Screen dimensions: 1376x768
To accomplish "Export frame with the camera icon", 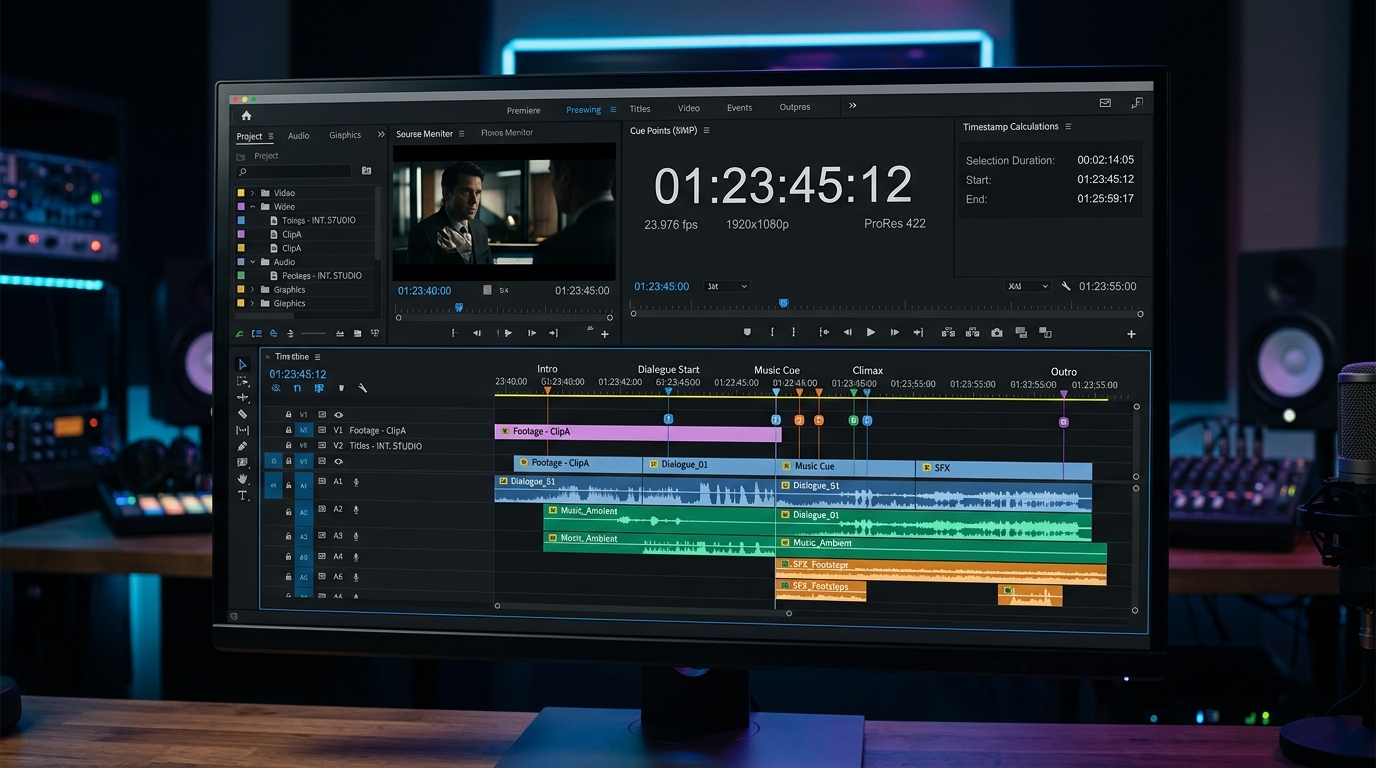I will (x=997, y=332).
